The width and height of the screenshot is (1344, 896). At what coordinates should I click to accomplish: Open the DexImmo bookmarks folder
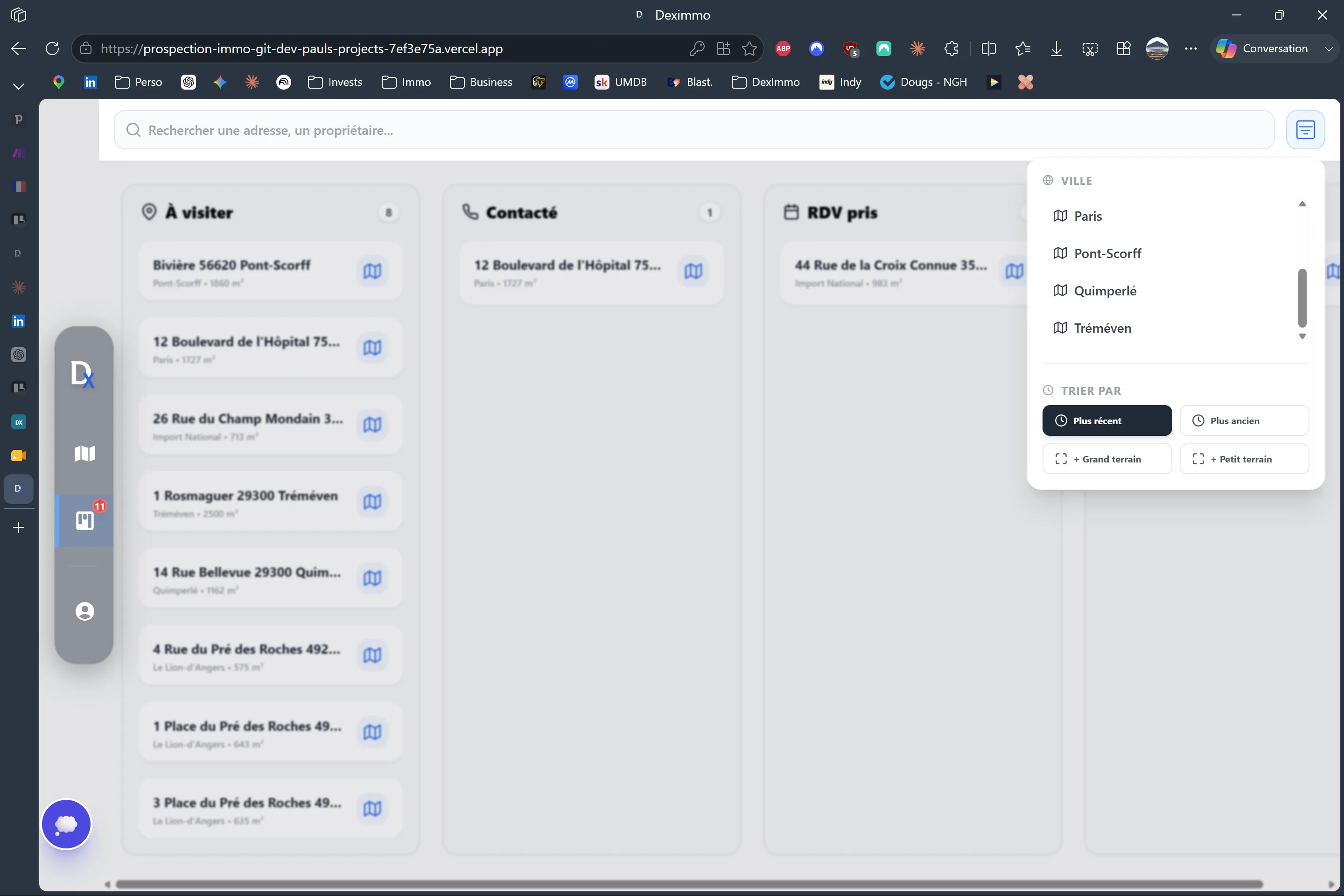(766, 82)
